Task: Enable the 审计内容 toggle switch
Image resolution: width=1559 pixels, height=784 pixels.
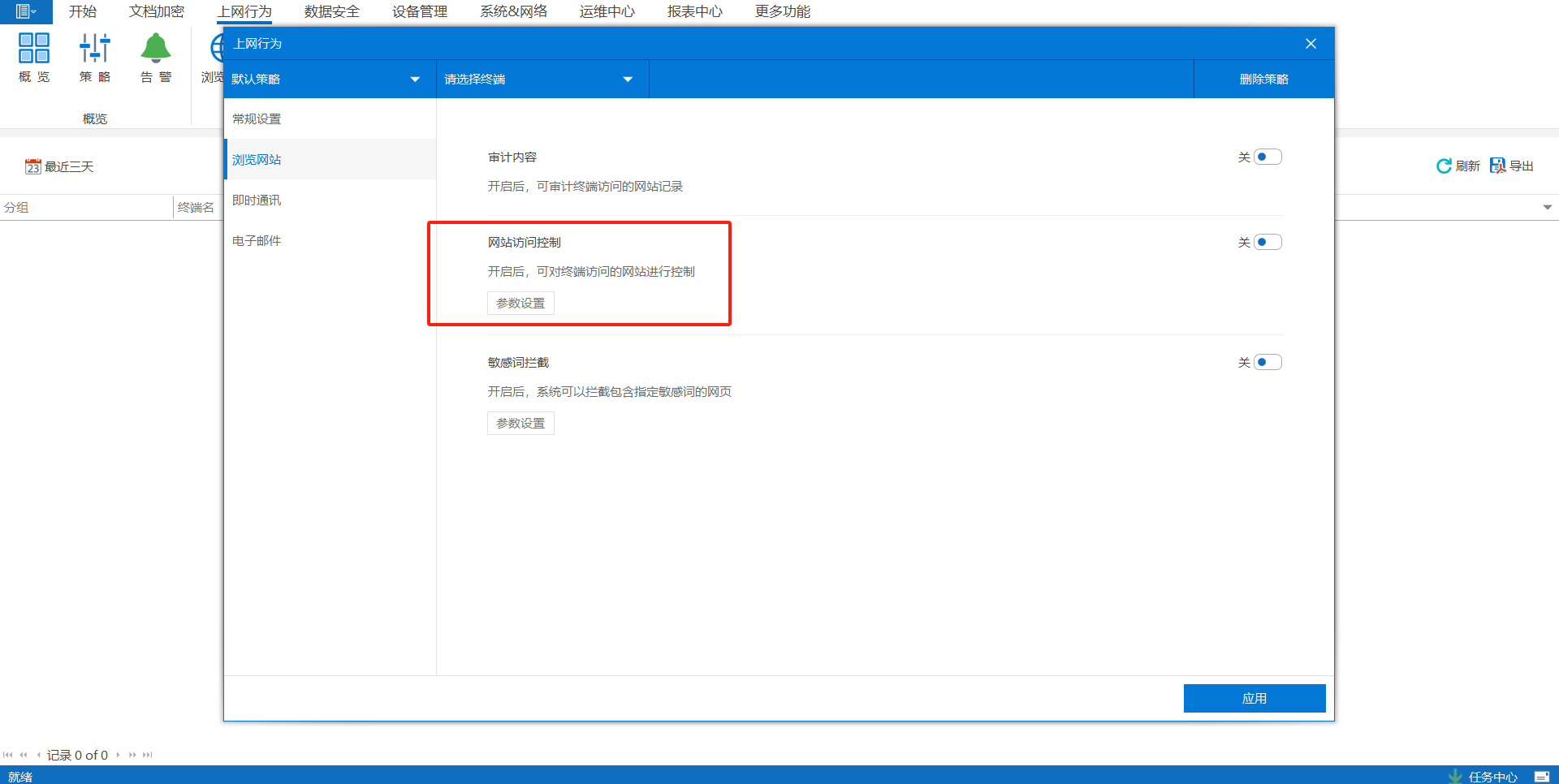Action: pyautogui.click(x=1267, y=157)
